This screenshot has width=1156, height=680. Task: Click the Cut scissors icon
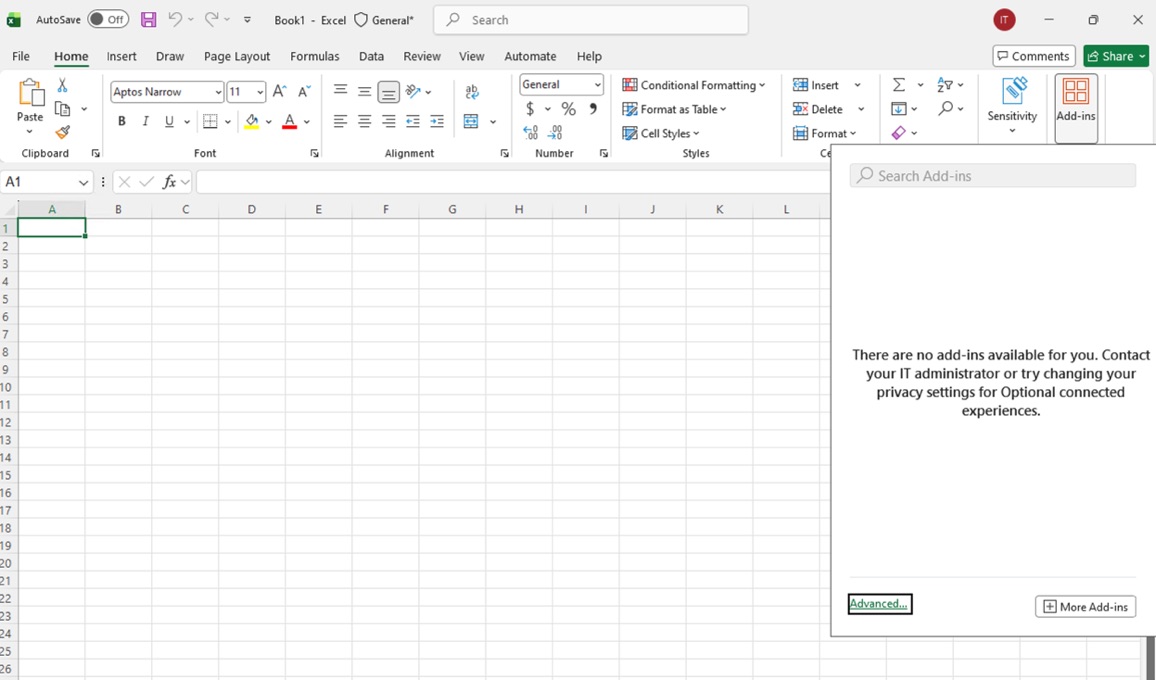63,86
